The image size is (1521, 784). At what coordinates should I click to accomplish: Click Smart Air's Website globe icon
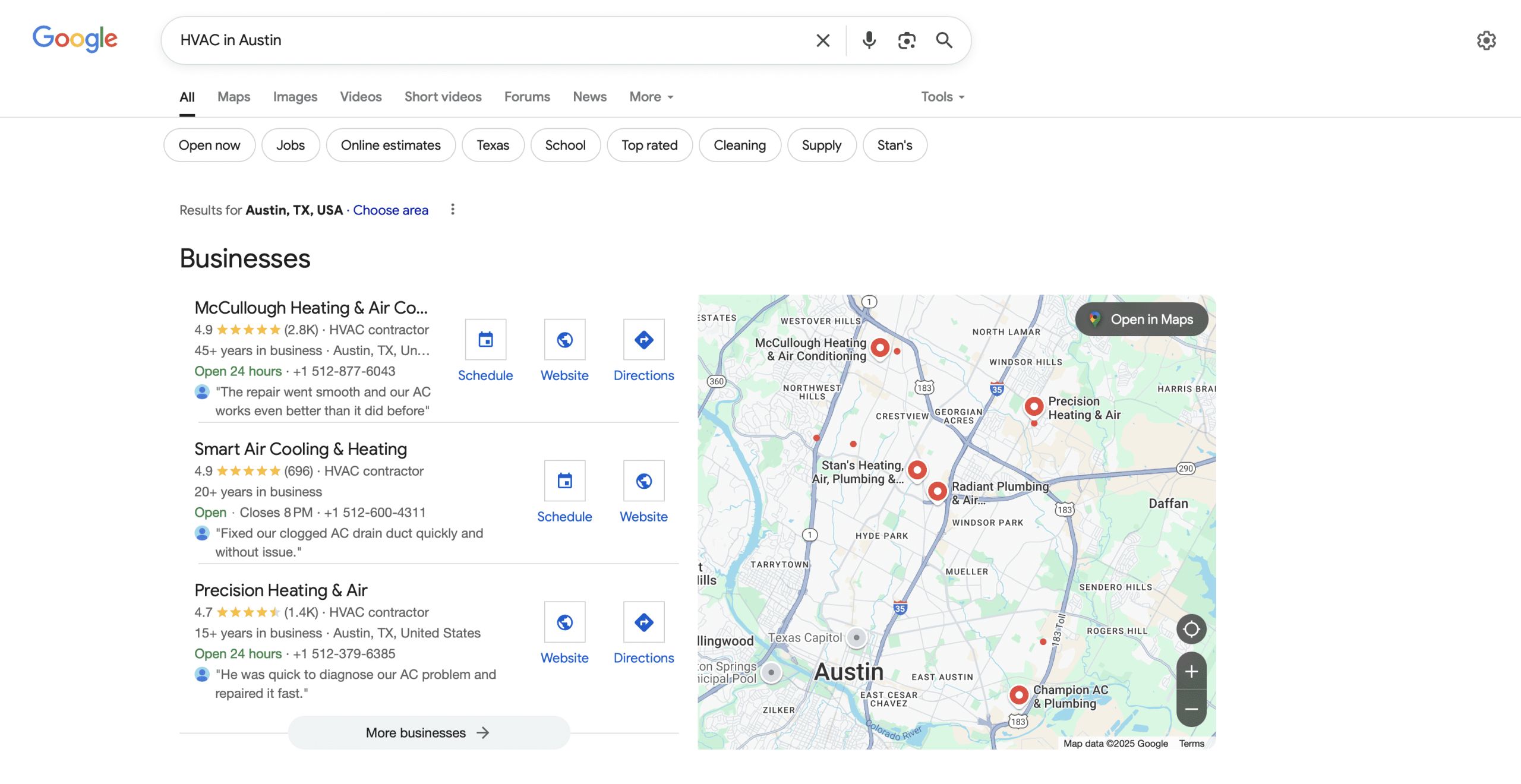pos(643,481)
